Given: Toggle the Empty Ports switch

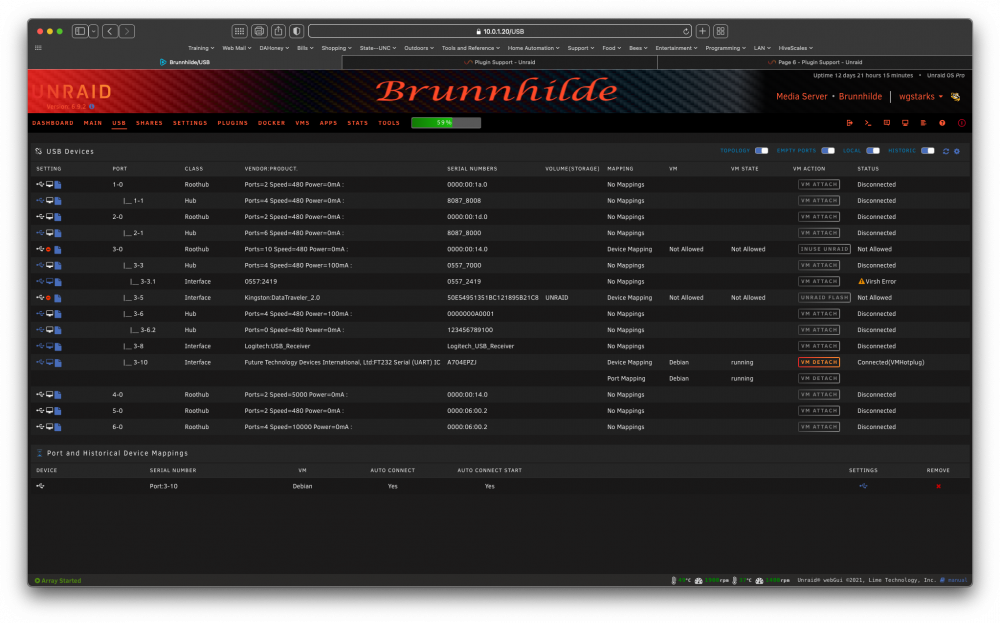Looking at the screenshot, I should coord(828,151).
